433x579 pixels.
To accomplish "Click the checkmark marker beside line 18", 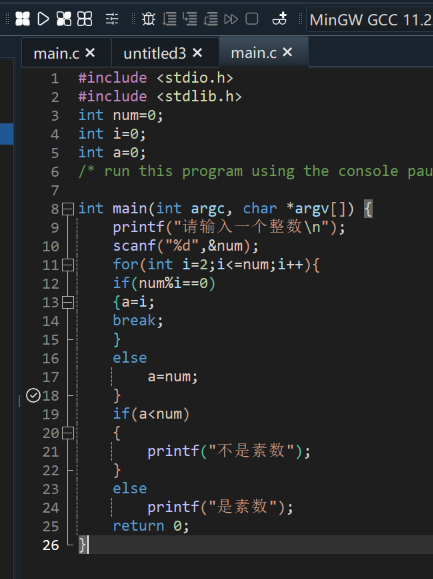I will (33, 395).
